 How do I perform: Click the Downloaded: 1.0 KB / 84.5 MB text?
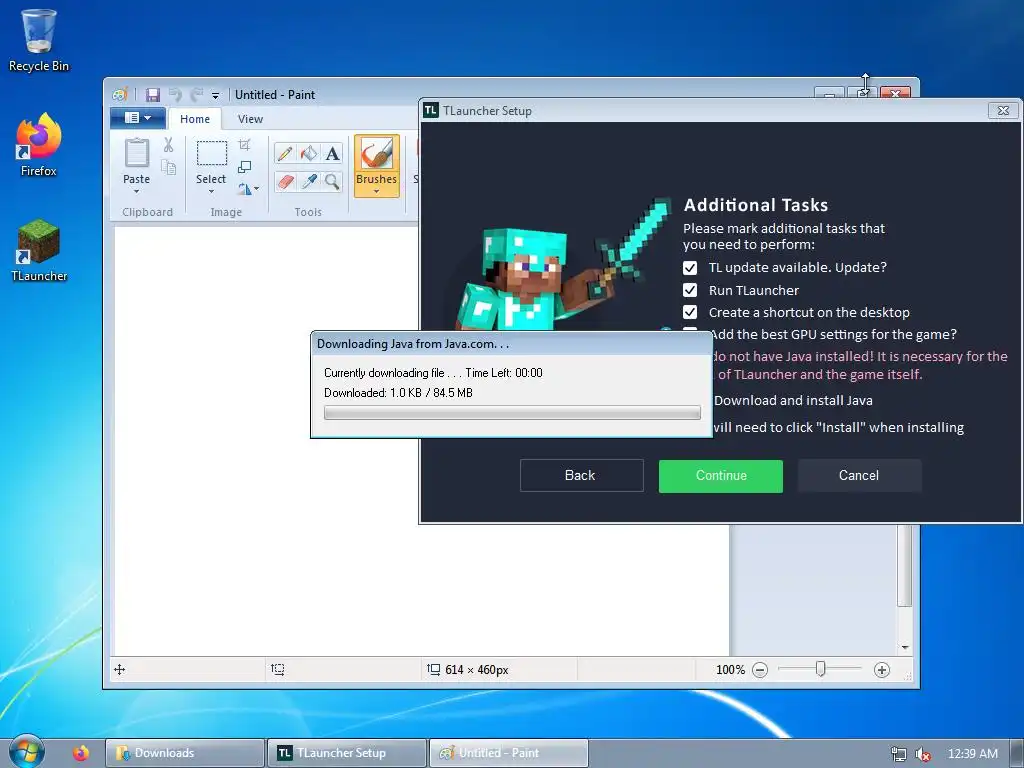[x=398, y=393]
